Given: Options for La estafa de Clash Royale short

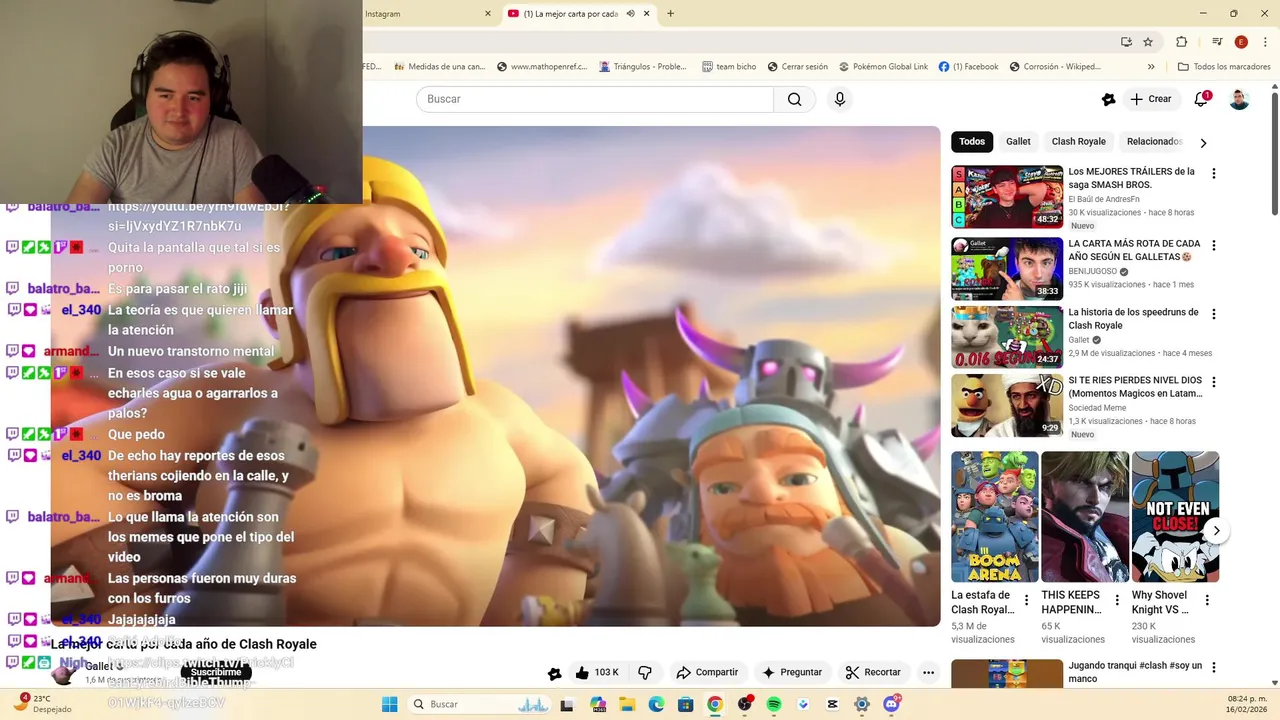Looking at the screenshot, I should (x=1026, y=600).
